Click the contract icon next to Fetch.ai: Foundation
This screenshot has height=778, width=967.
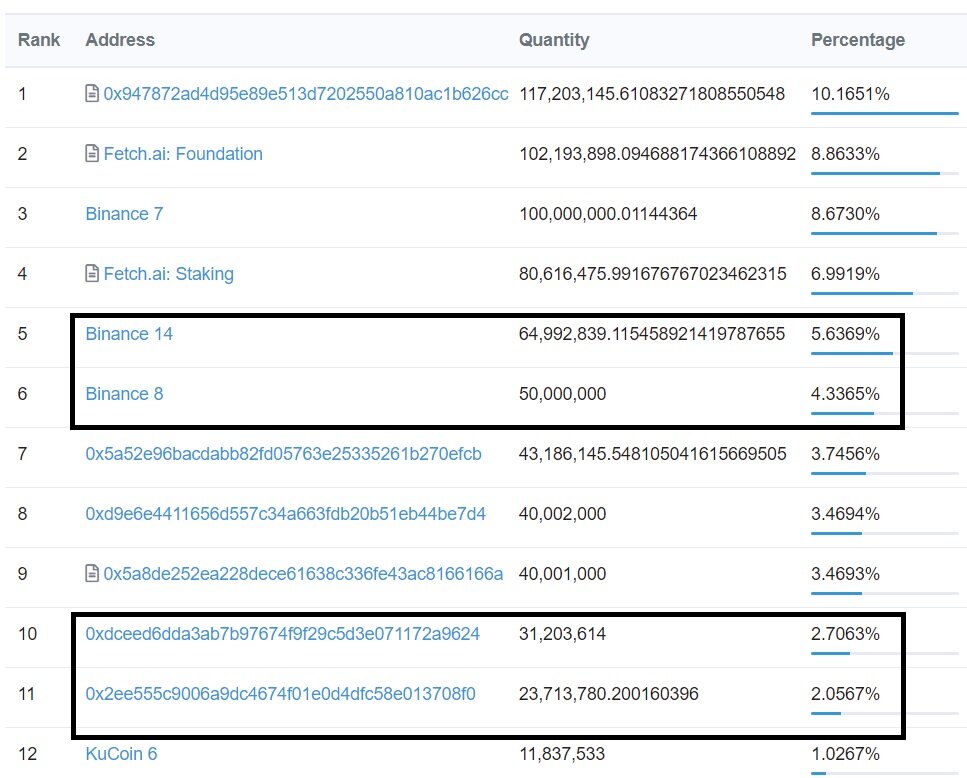tap(92, 154)
